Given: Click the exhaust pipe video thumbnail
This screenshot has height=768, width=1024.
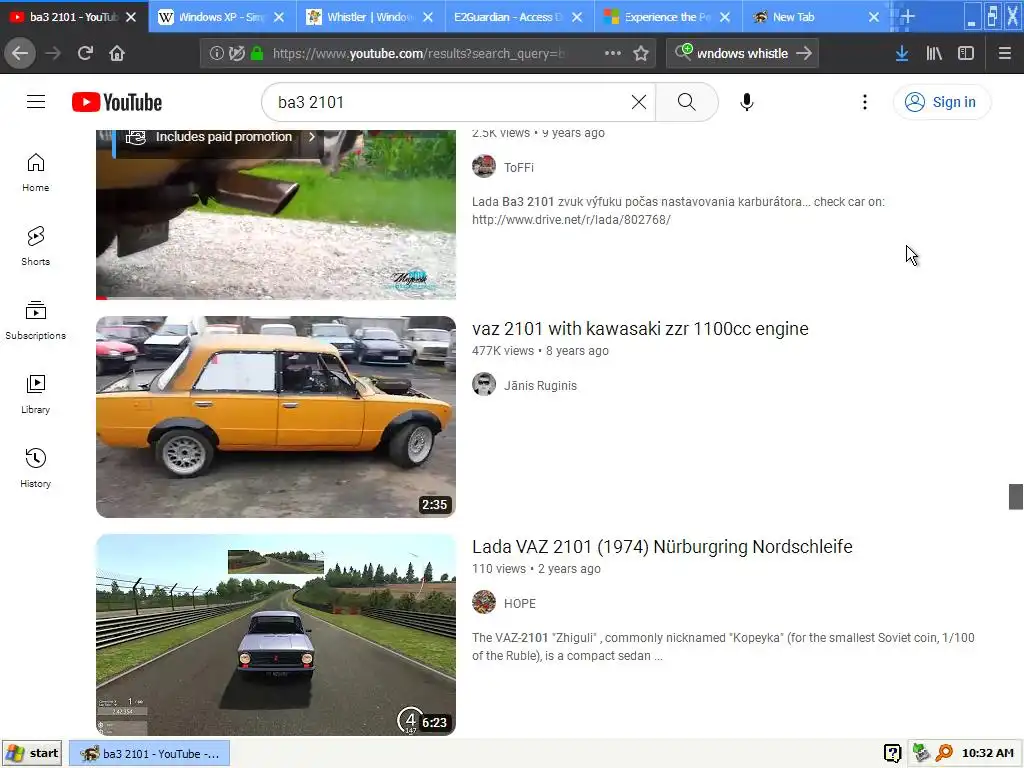Looking at the screenshot, I should coord(276,214).
